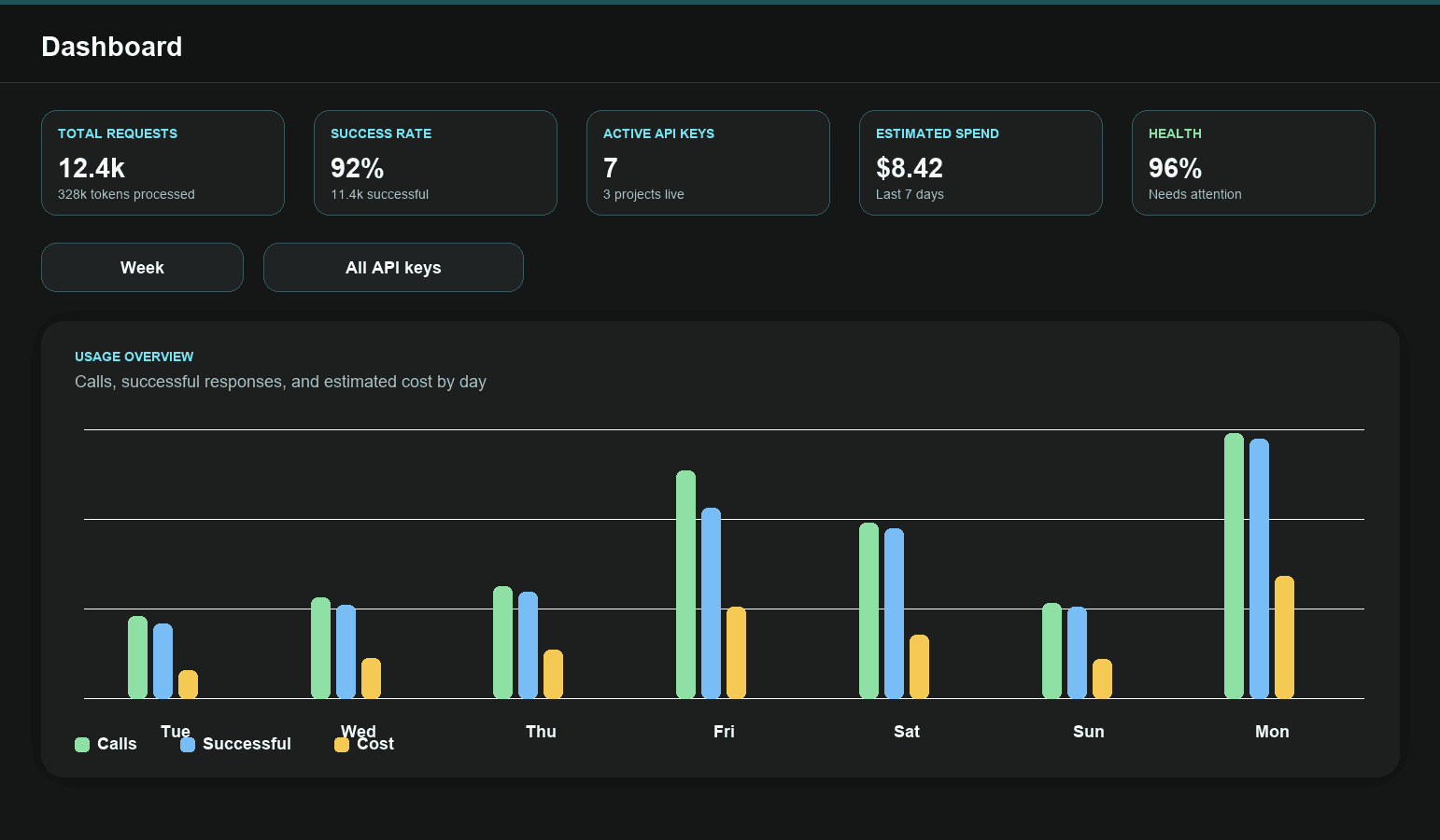
Task: Select Sunday's green Calls bar
Action: point(1052,651)
